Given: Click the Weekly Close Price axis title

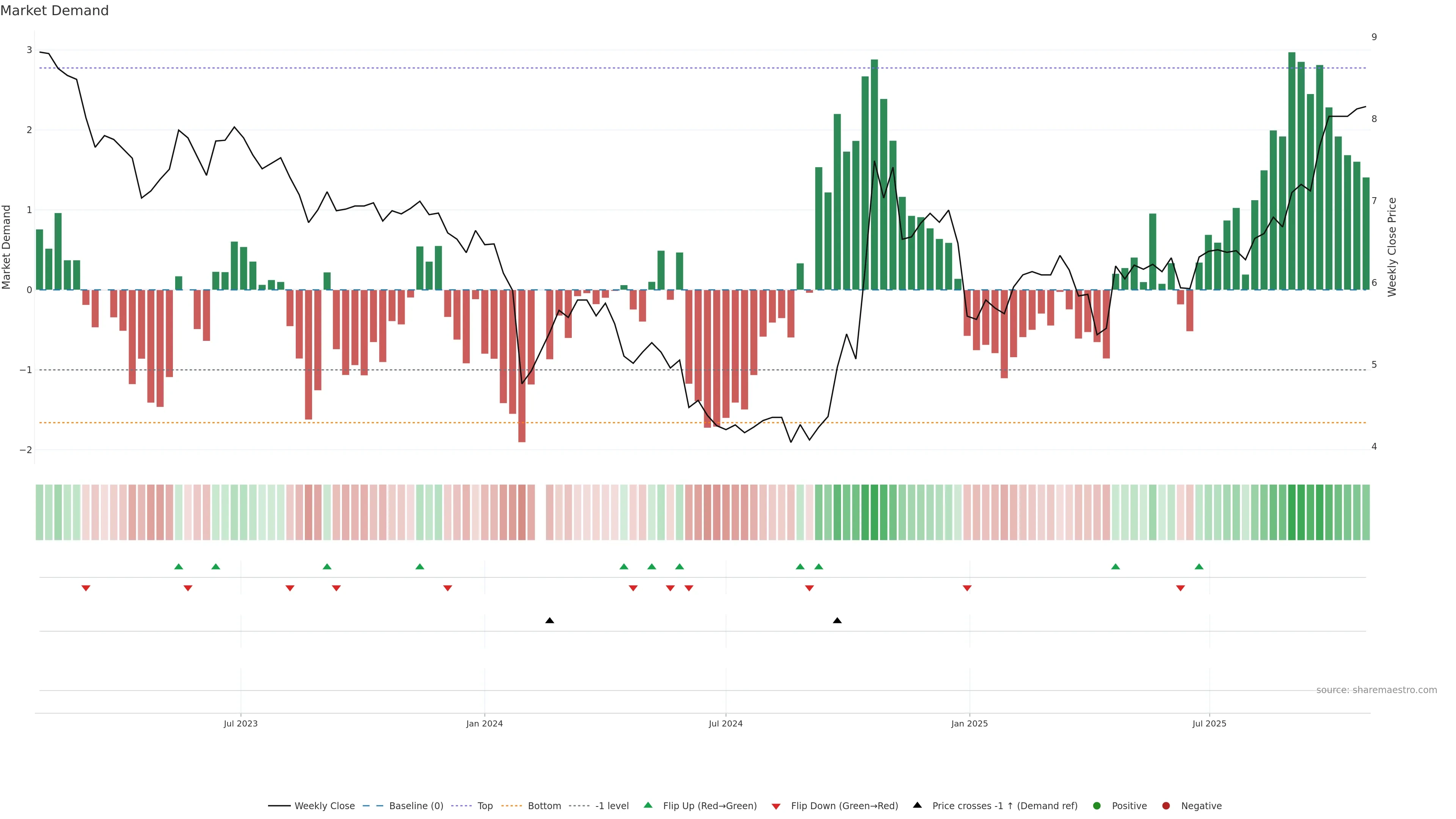Looking at the screenshot, I should pos(1392,247).
